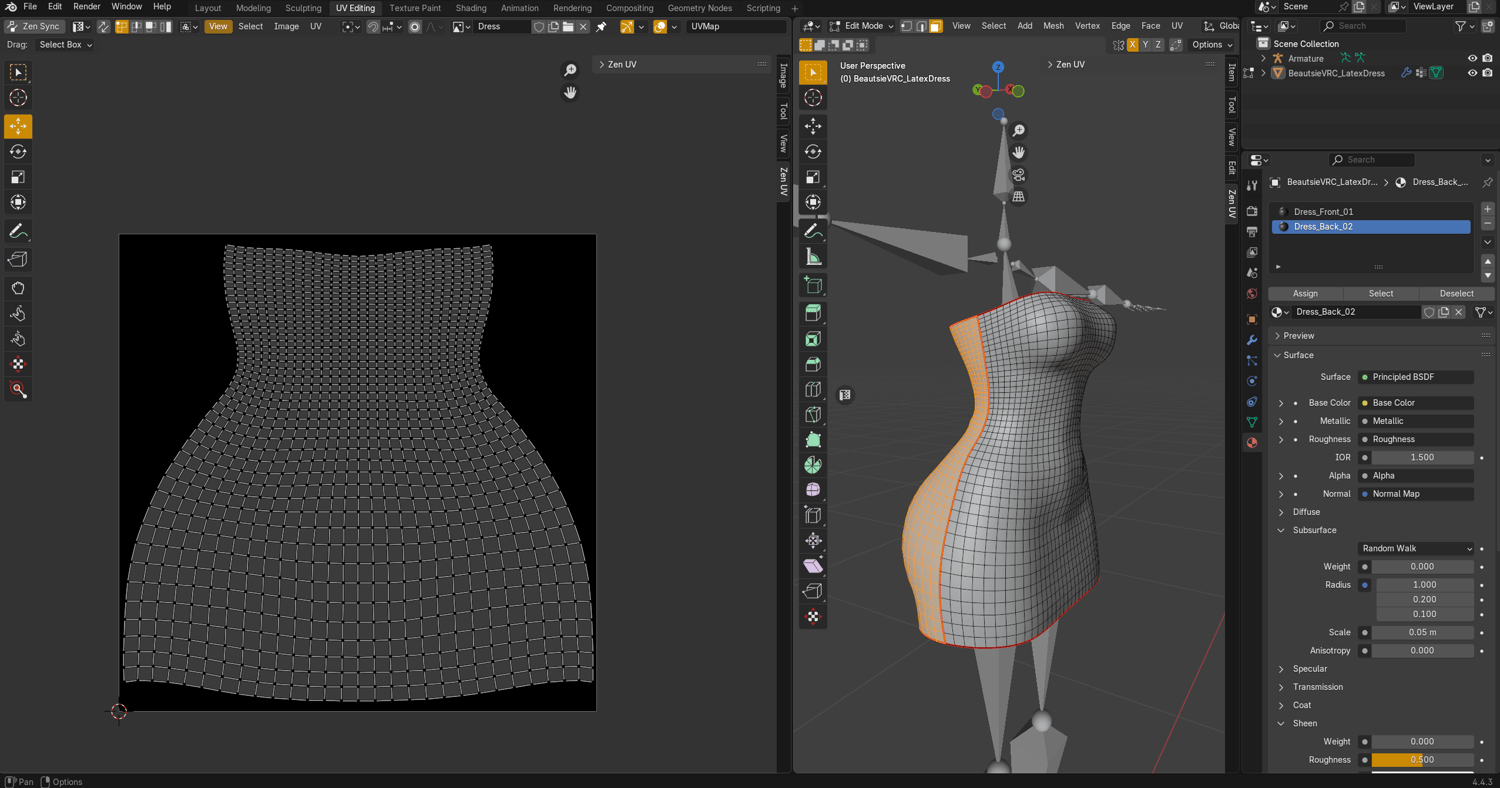Toggle camera perspective view icon in viewport
This screenshot has height=788, width=1500.
tap(1018, 175)
